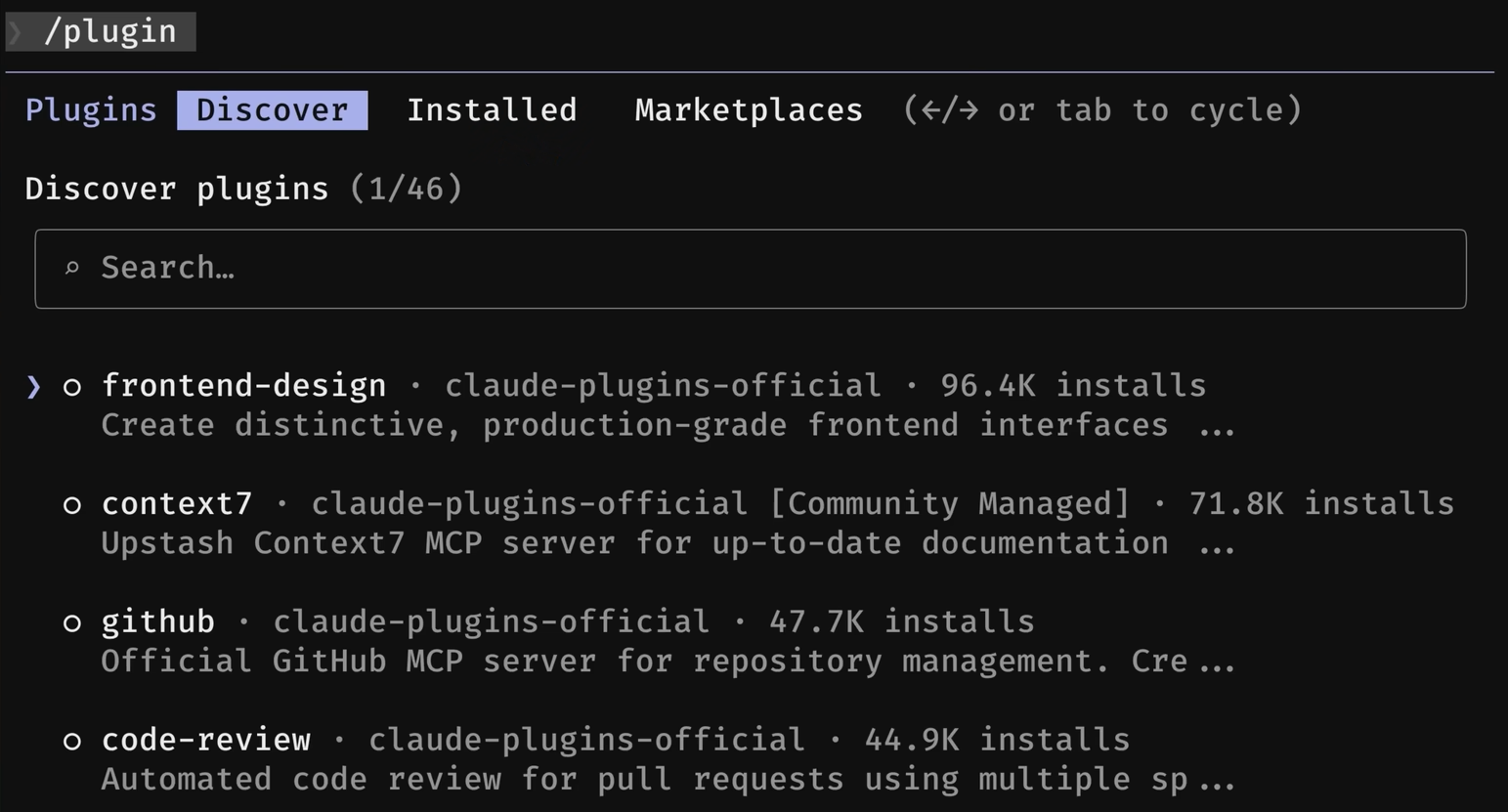Click the Plugins heading label
This screenshot has width=1508, height=812.
91,109
